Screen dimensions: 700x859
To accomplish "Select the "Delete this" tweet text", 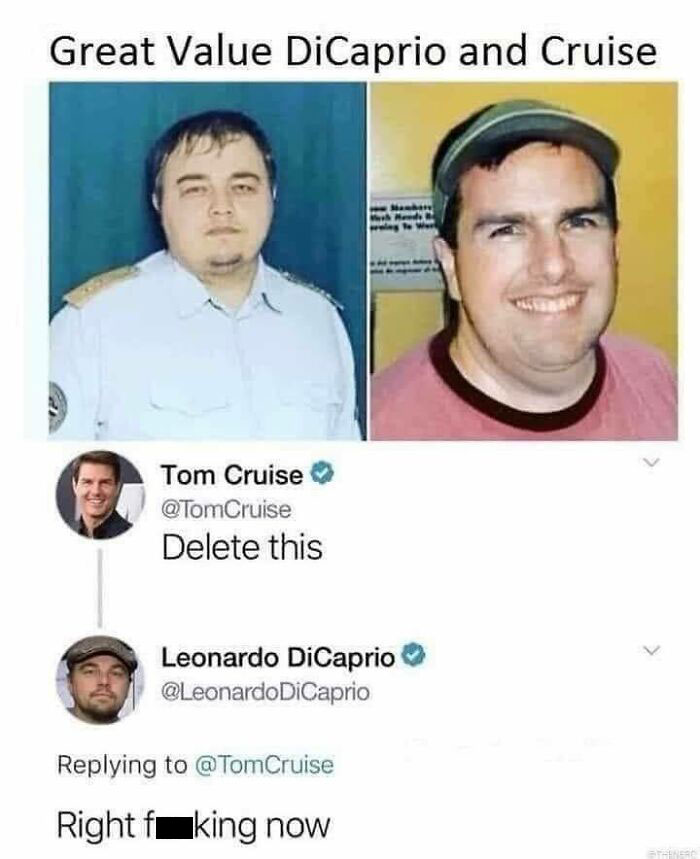I will click(x=242, y=548).
